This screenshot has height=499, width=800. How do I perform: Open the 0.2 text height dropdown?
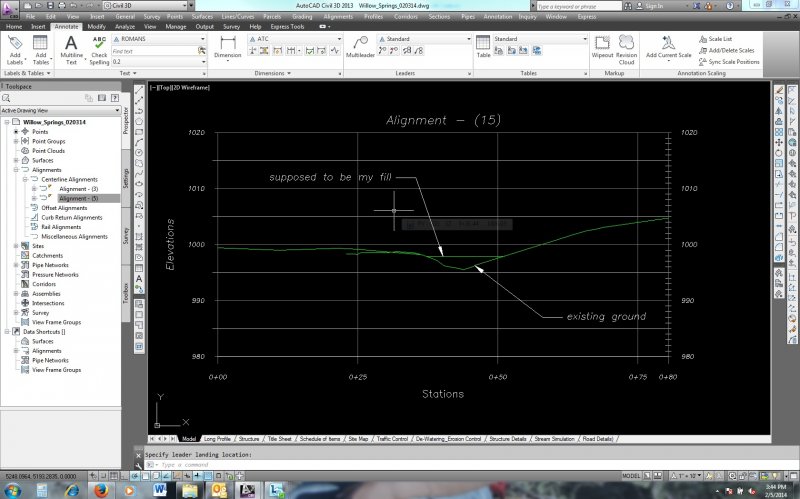(203, 62)
